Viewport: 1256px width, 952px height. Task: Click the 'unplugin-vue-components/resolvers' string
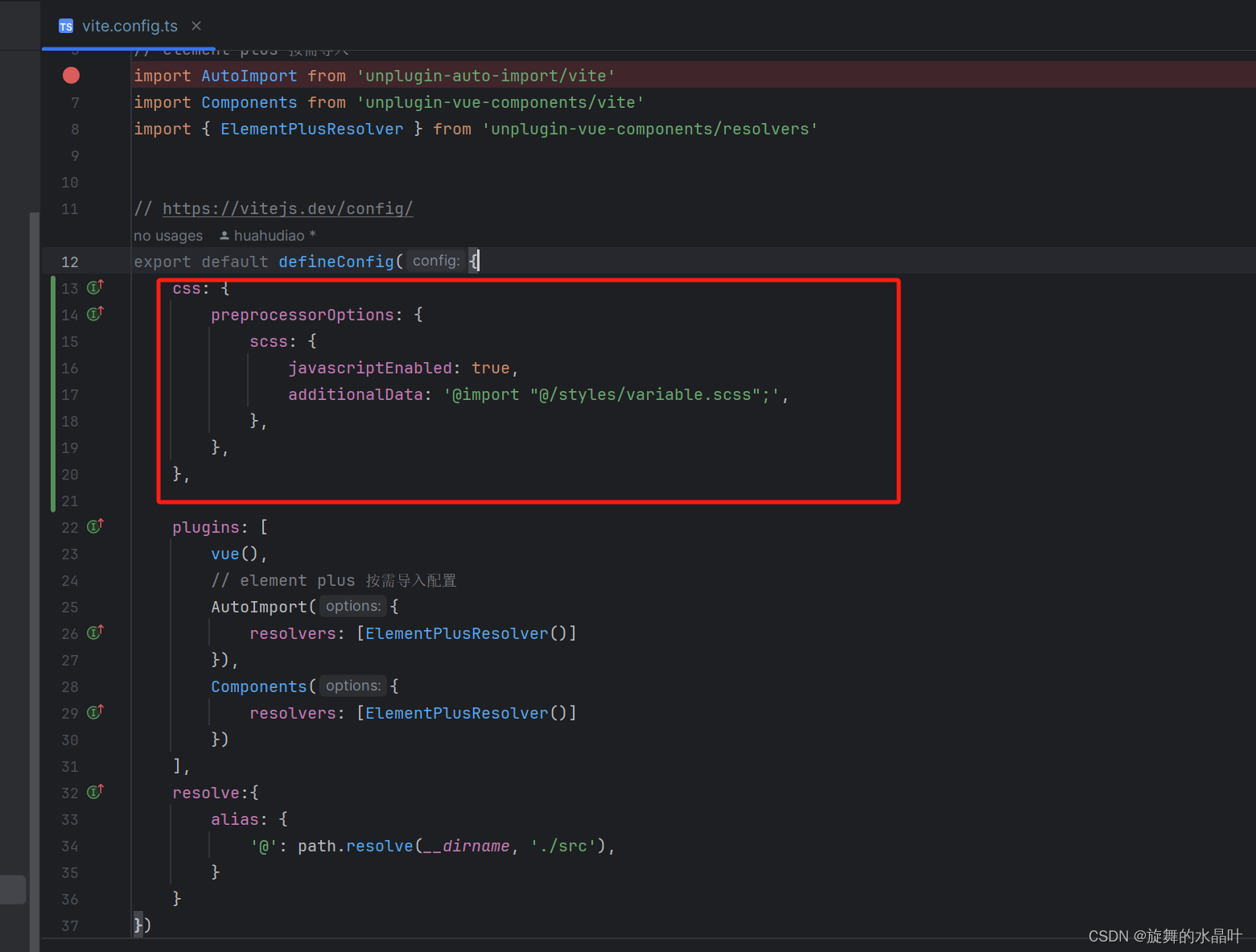(x=650, y=129)
